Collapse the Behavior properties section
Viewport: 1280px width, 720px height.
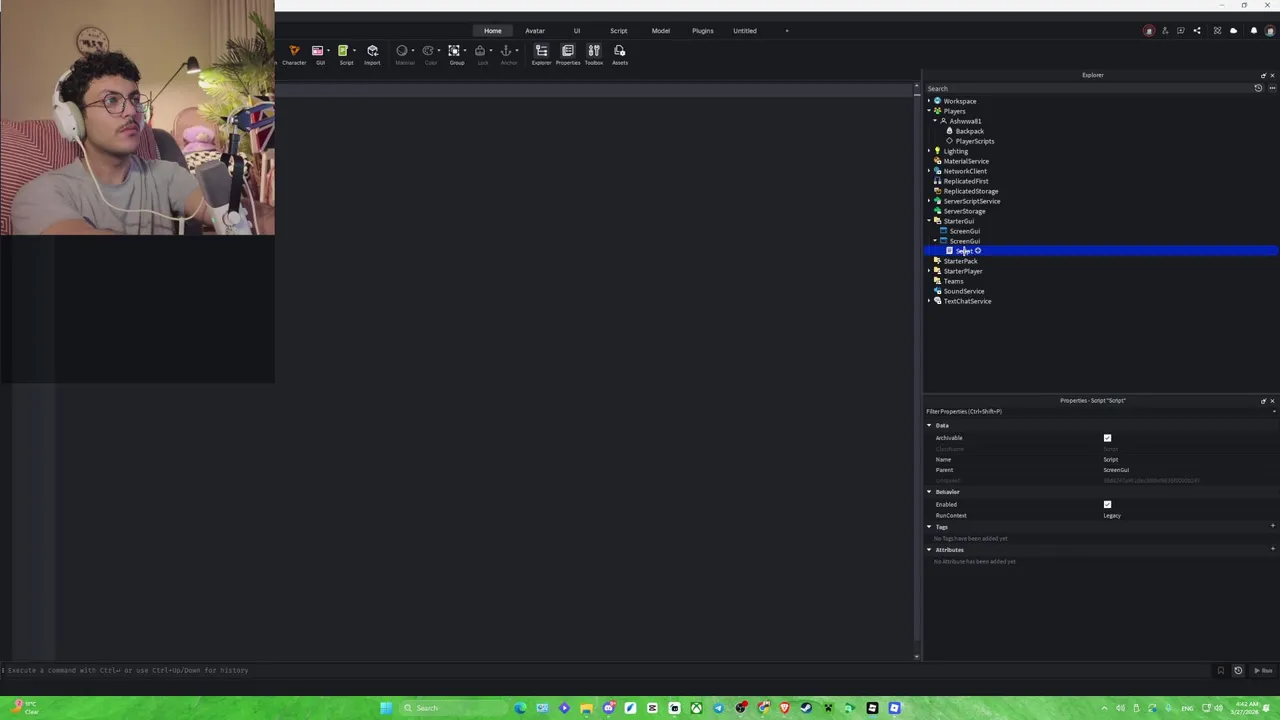tap(929, 492)
